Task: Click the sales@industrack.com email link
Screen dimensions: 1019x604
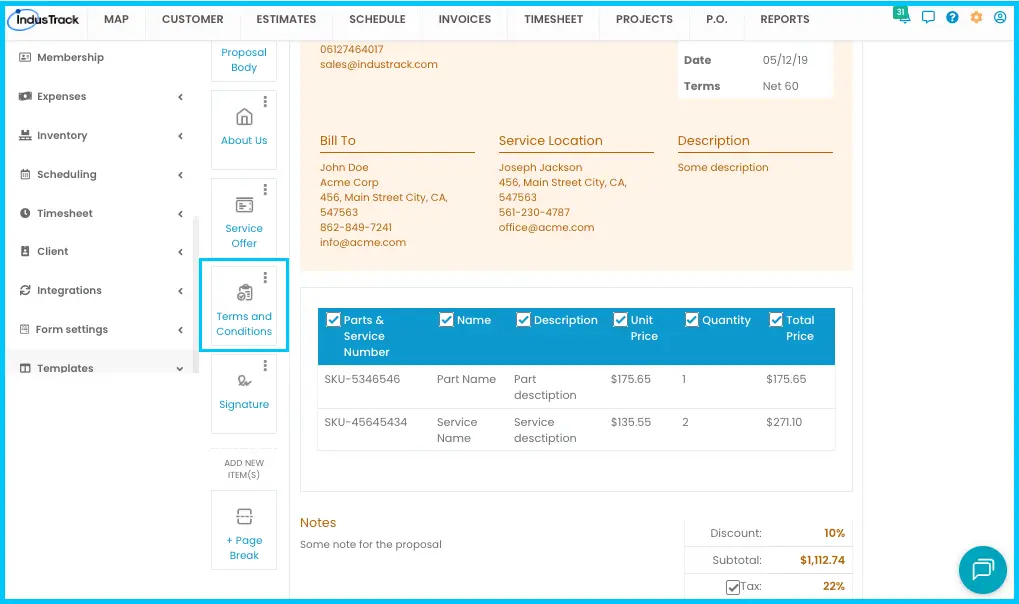Action: click(379, 64)
